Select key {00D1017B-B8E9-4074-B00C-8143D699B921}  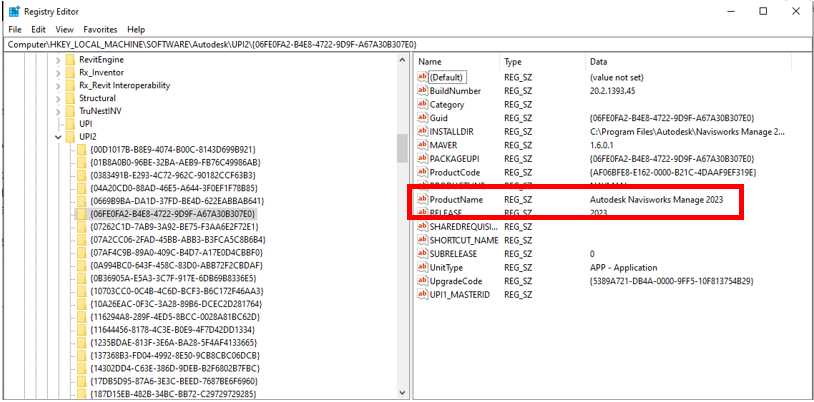point(172,150)
